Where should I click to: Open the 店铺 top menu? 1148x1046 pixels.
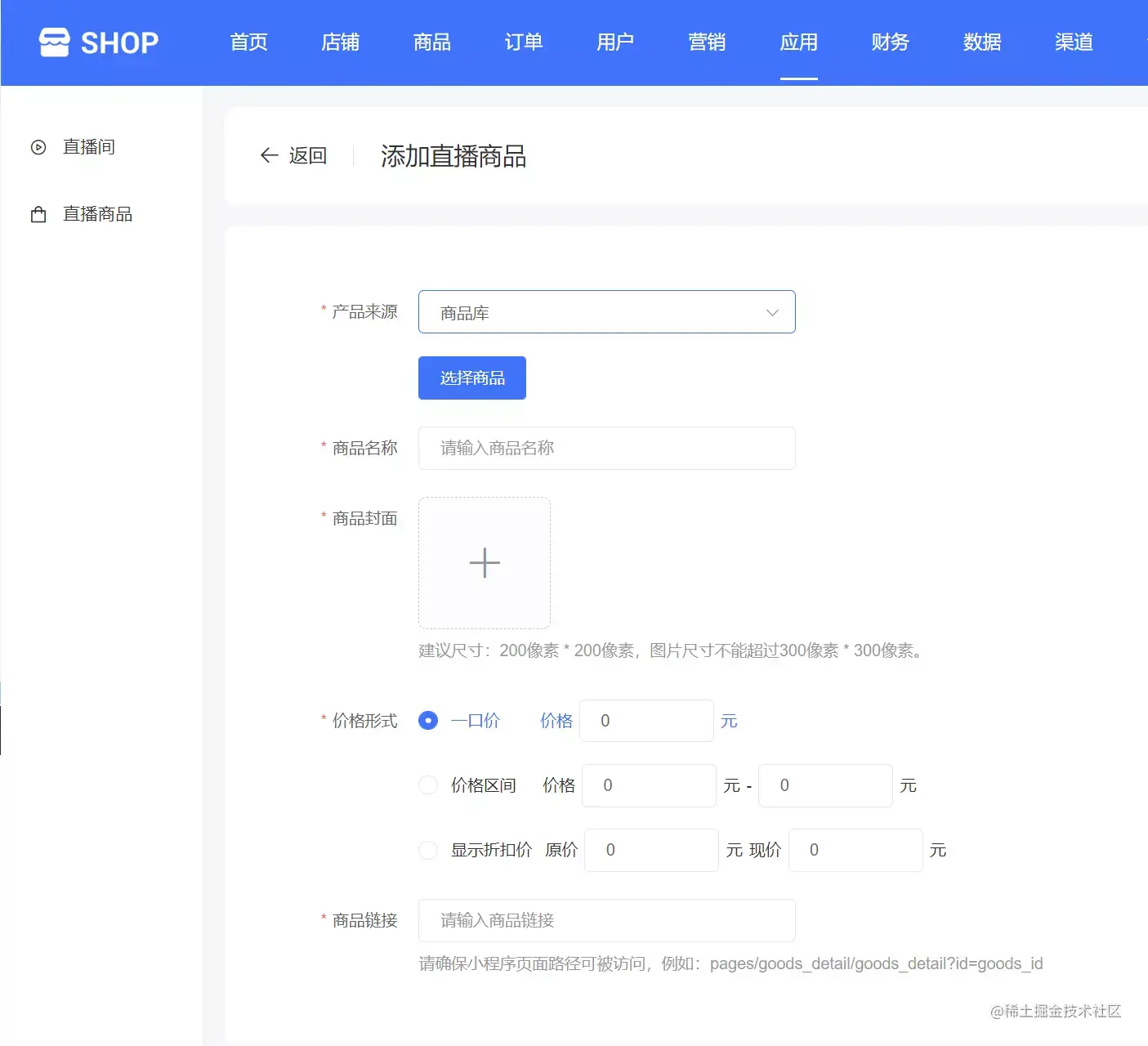pyautogui.click(x=341, y=42)
